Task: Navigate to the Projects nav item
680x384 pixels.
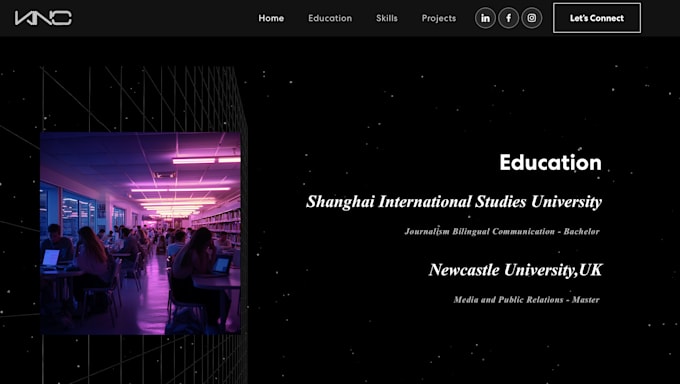Action: coord(438,18)
